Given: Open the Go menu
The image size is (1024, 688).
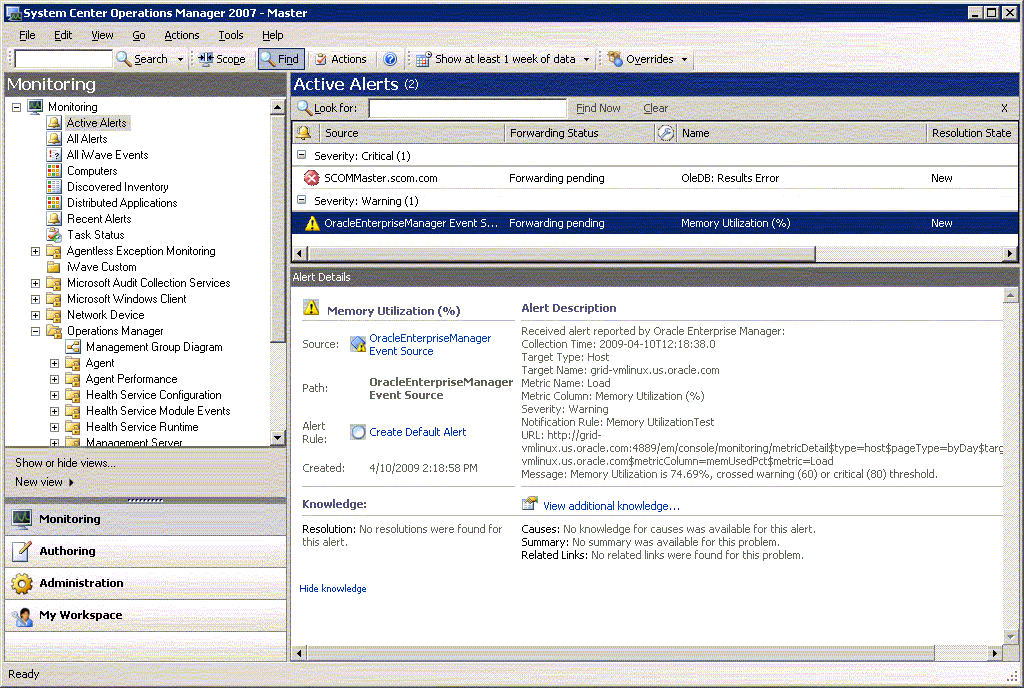Looking at the screenshot, I should coord(139,35).
